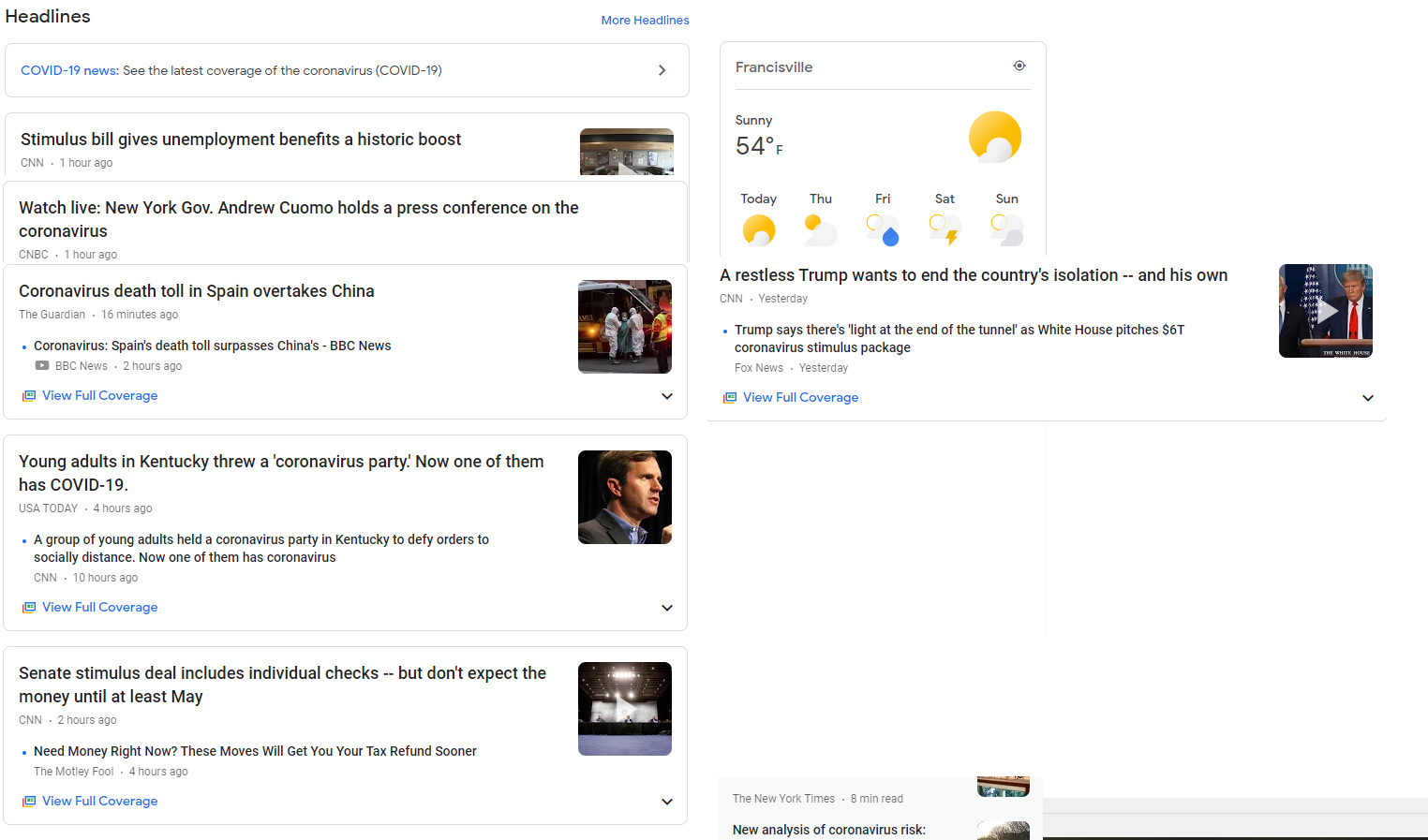Open the More Headlines link
This screenshot has width=1428, height=840.
click(645, 20)
